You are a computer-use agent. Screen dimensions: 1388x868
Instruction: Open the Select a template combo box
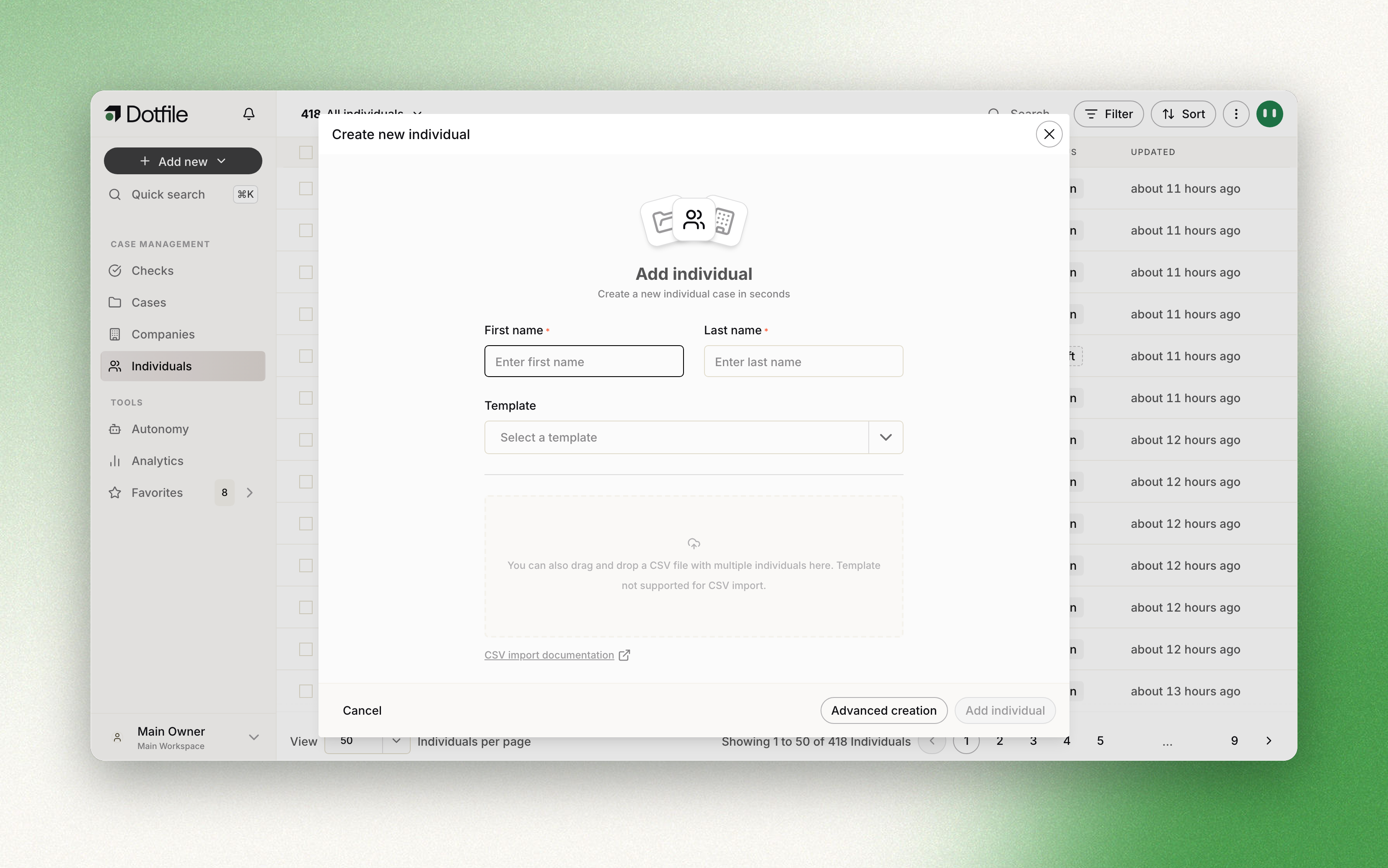(x=693, y=437)
